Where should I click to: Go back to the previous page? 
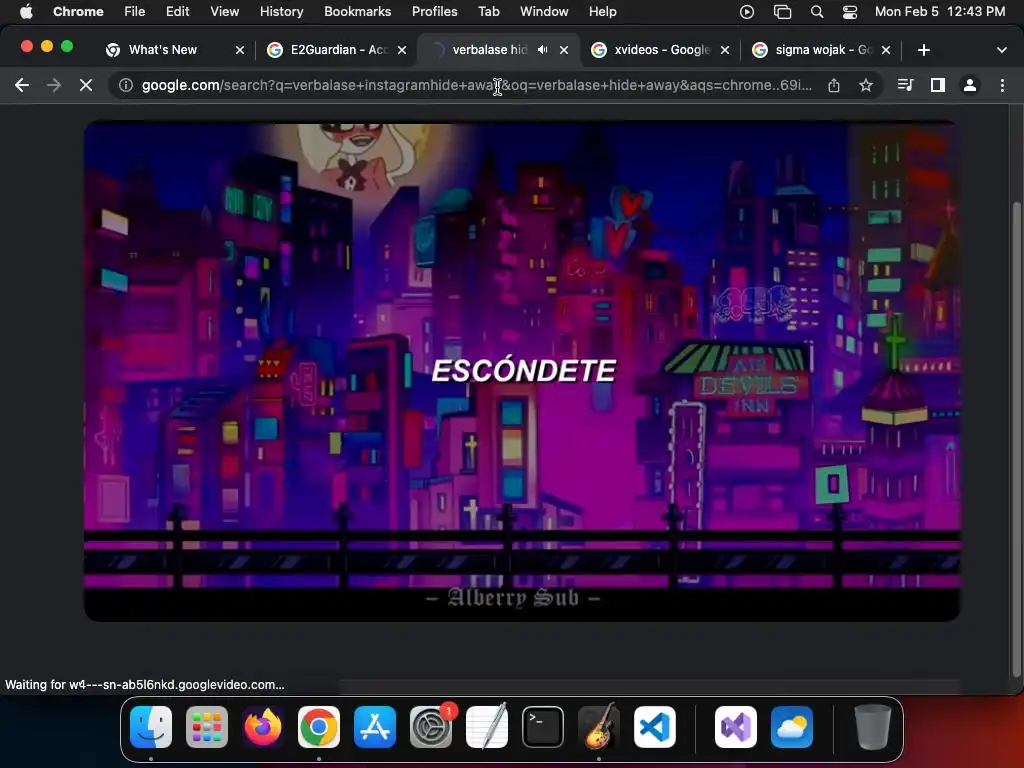point(22,85)
